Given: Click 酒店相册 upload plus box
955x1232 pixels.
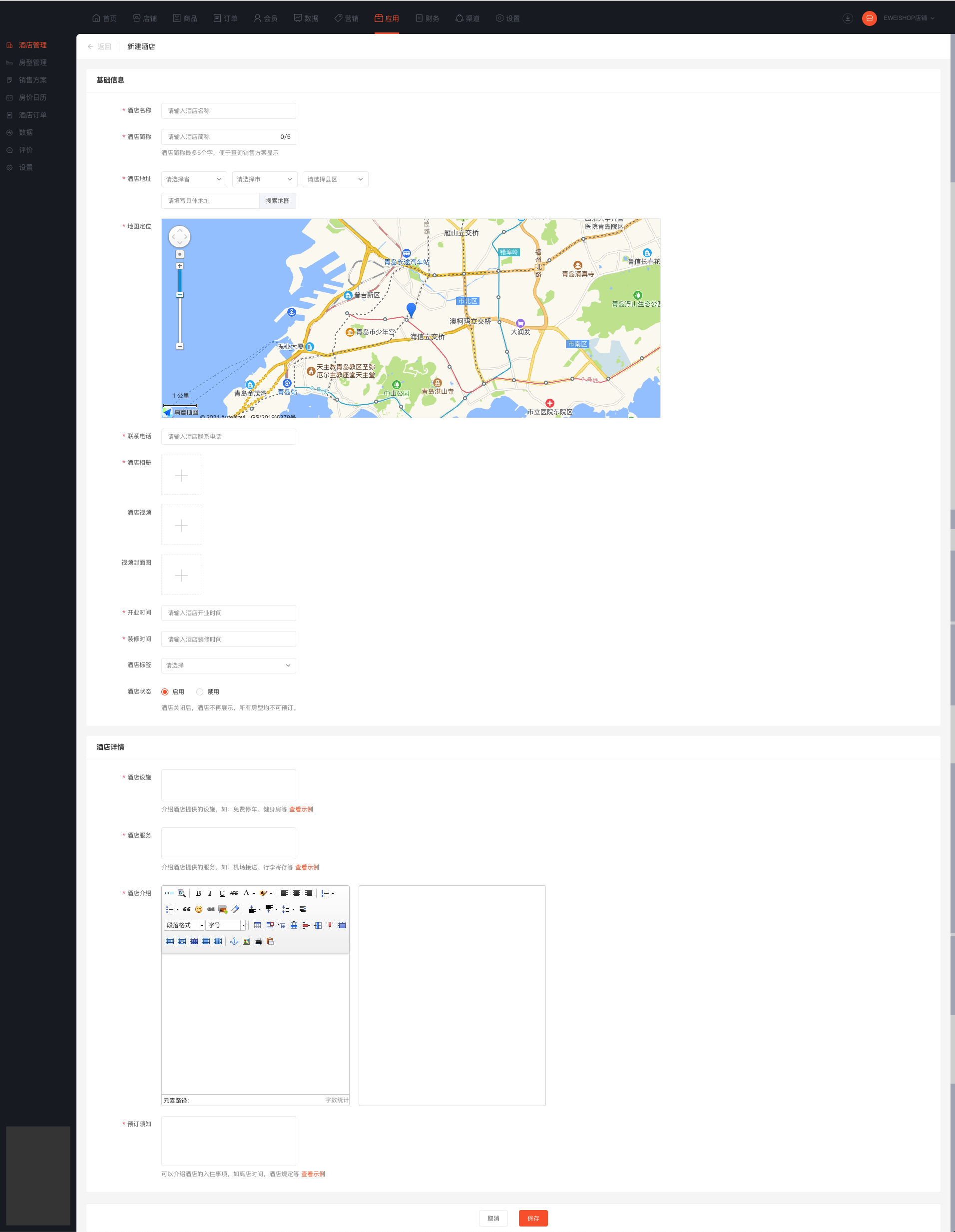Looking at the screenshot, I should (181, 475).
